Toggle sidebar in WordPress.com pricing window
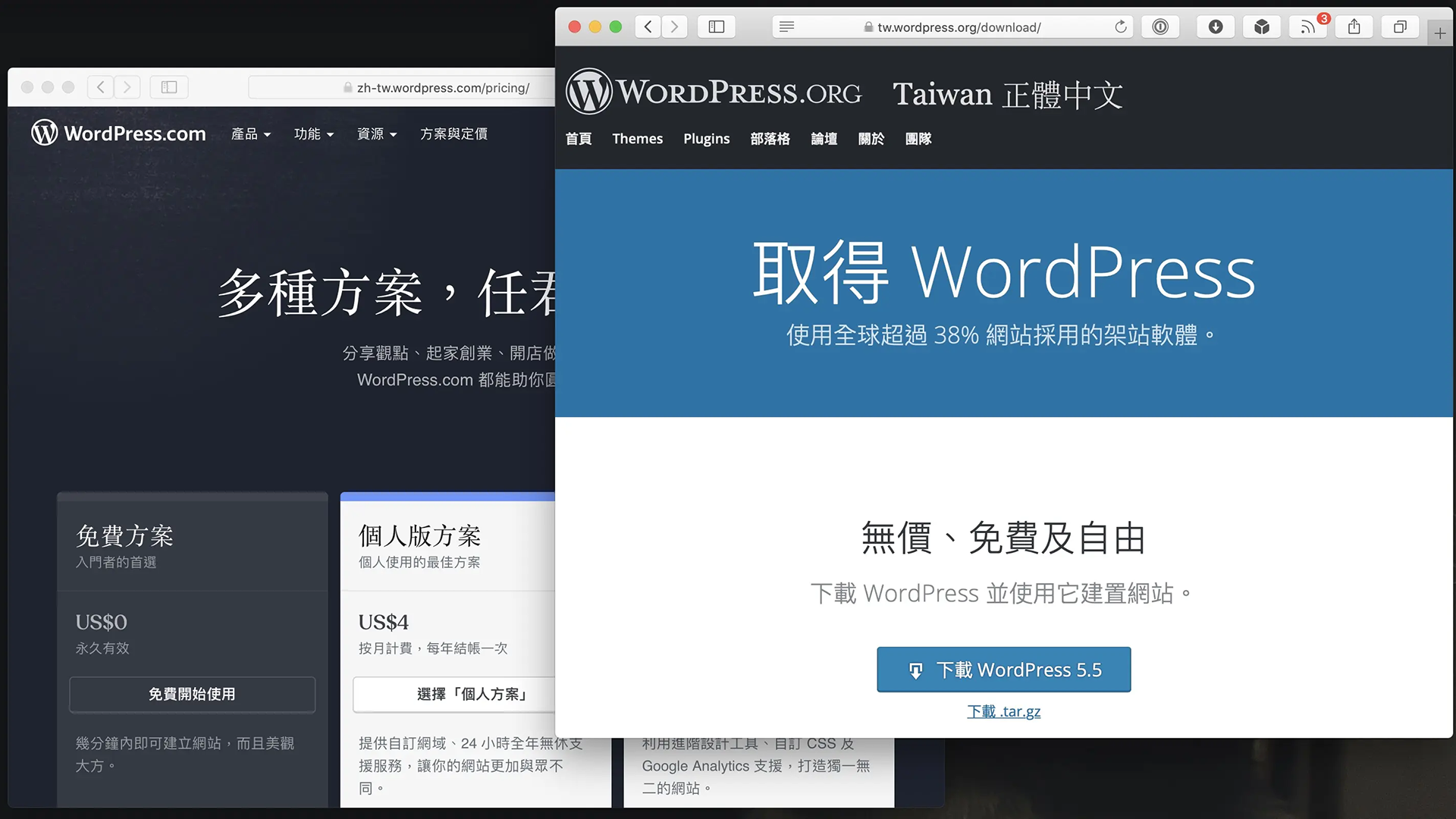1456x819 pixels. [x=169, y=87]
